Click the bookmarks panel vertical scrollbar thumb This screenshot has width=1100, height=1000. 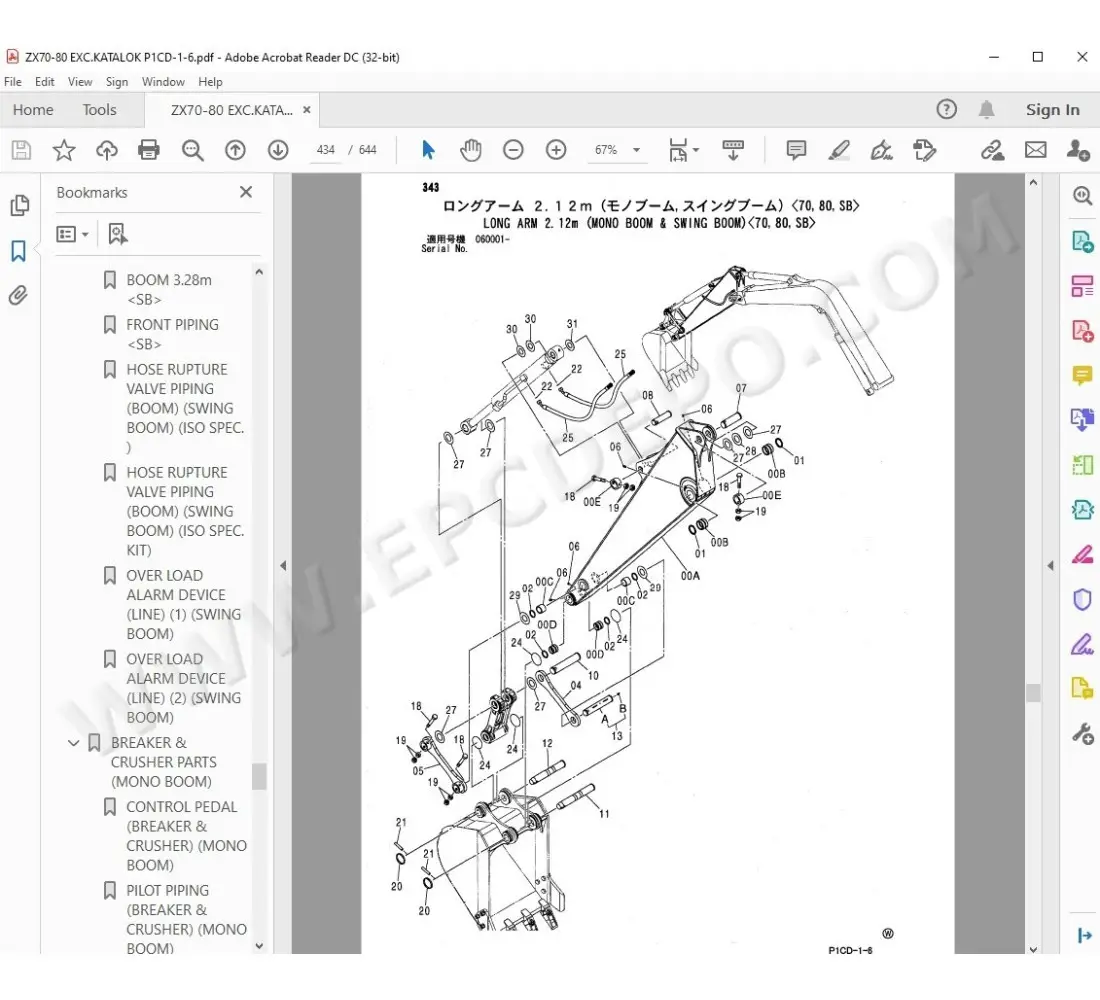[x=259, y=776]
